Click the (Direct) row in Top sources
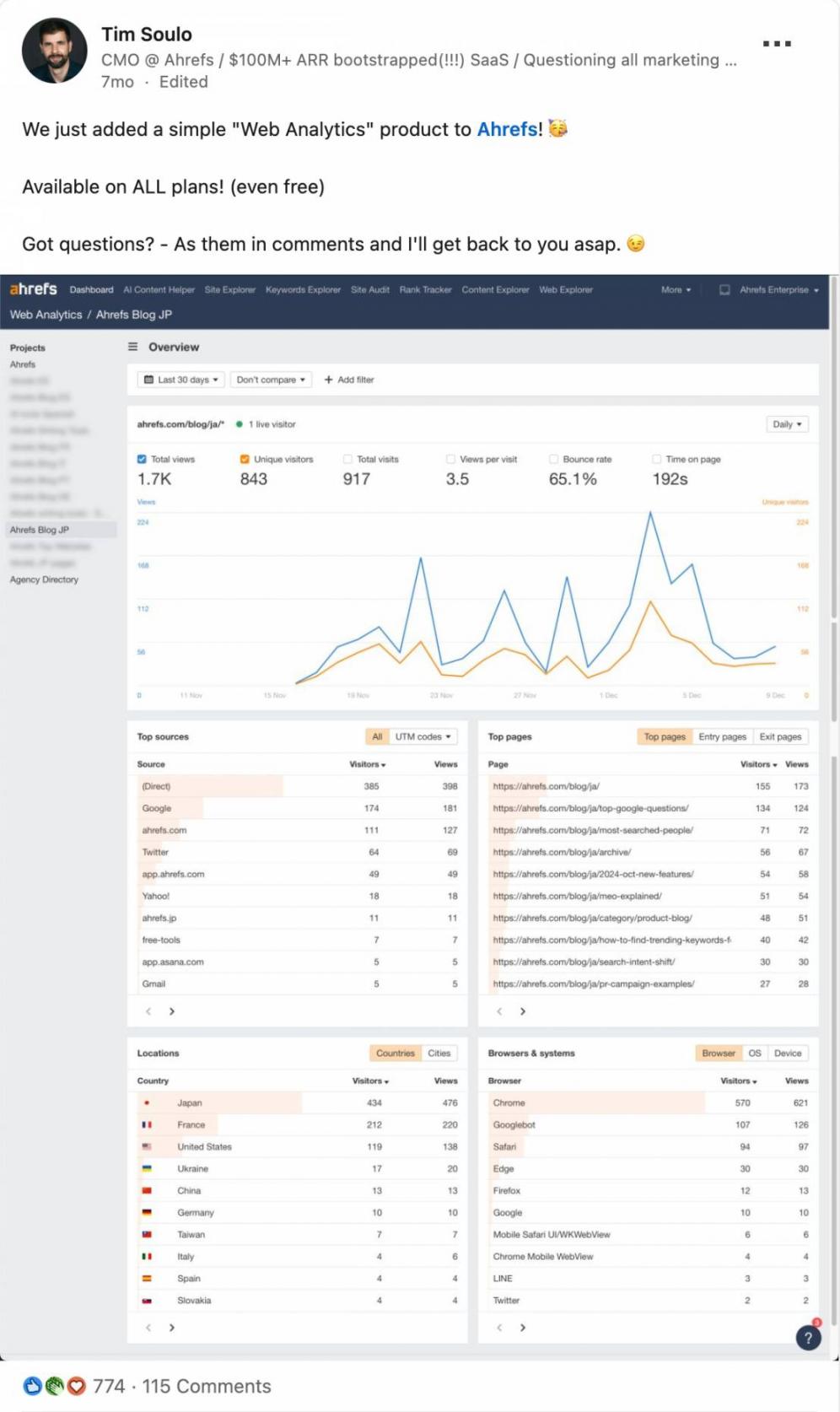Viewport: 840px width, 1412px height. point(298,786)
